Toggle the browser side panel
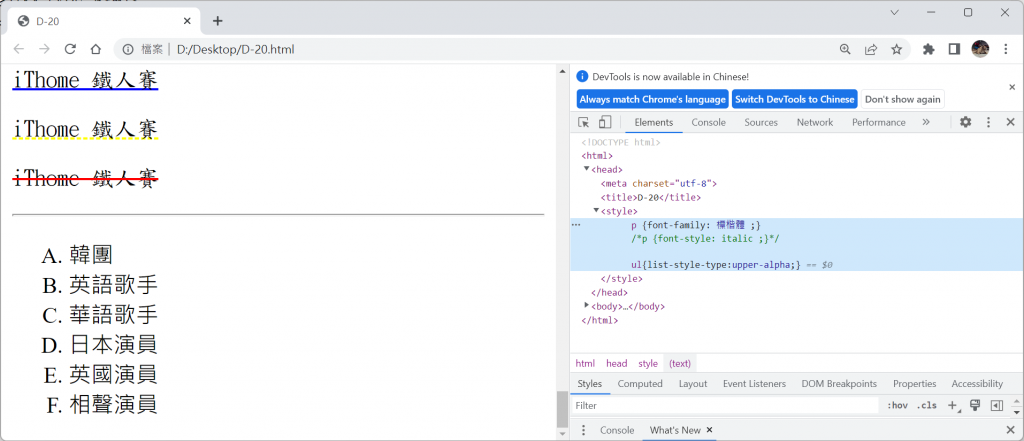This screenshot has width=1024, height=441. pos(954,49)
